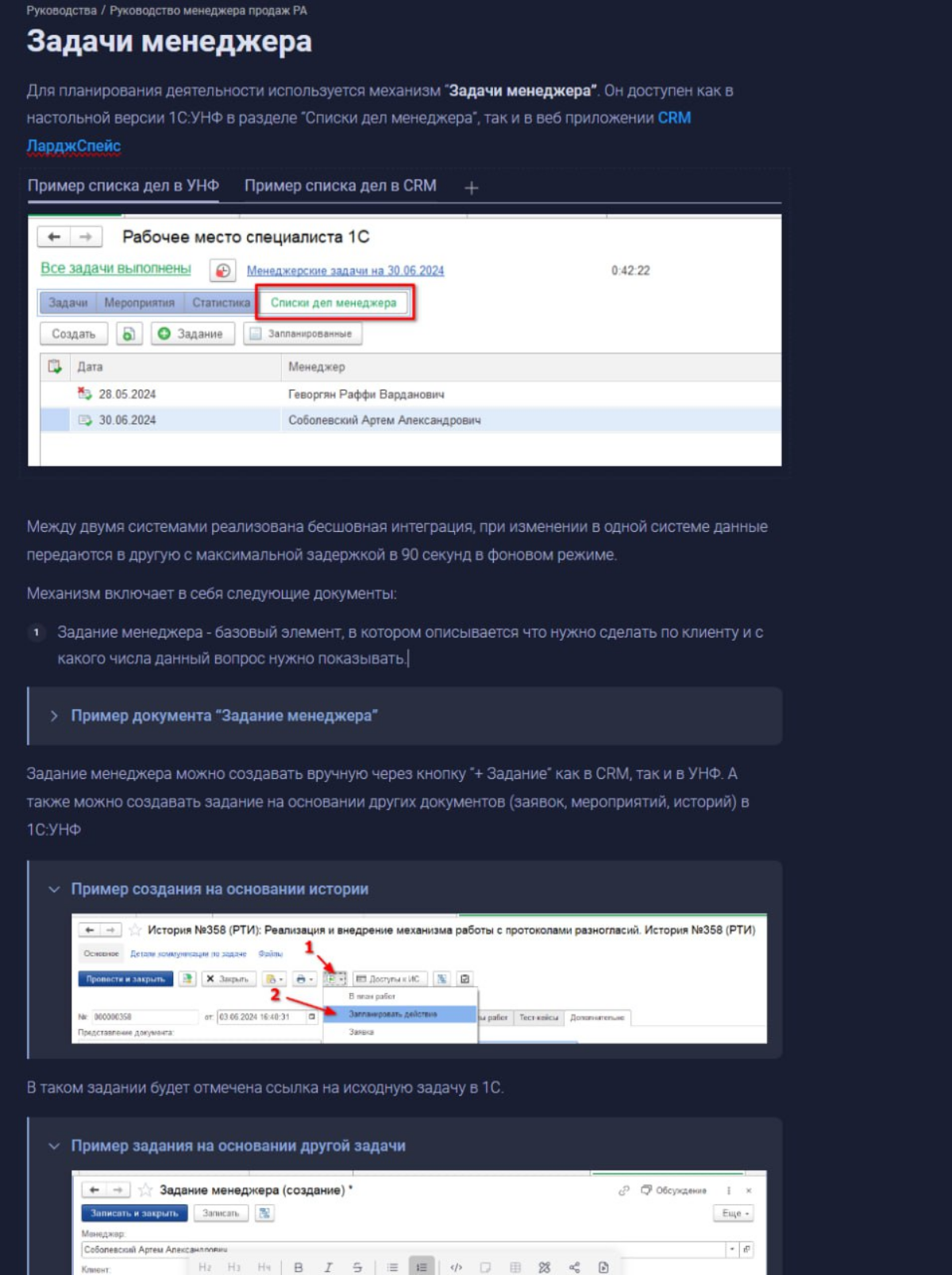
Task: Open Руководства breadcrumb link
Action: tap(61, 10)
